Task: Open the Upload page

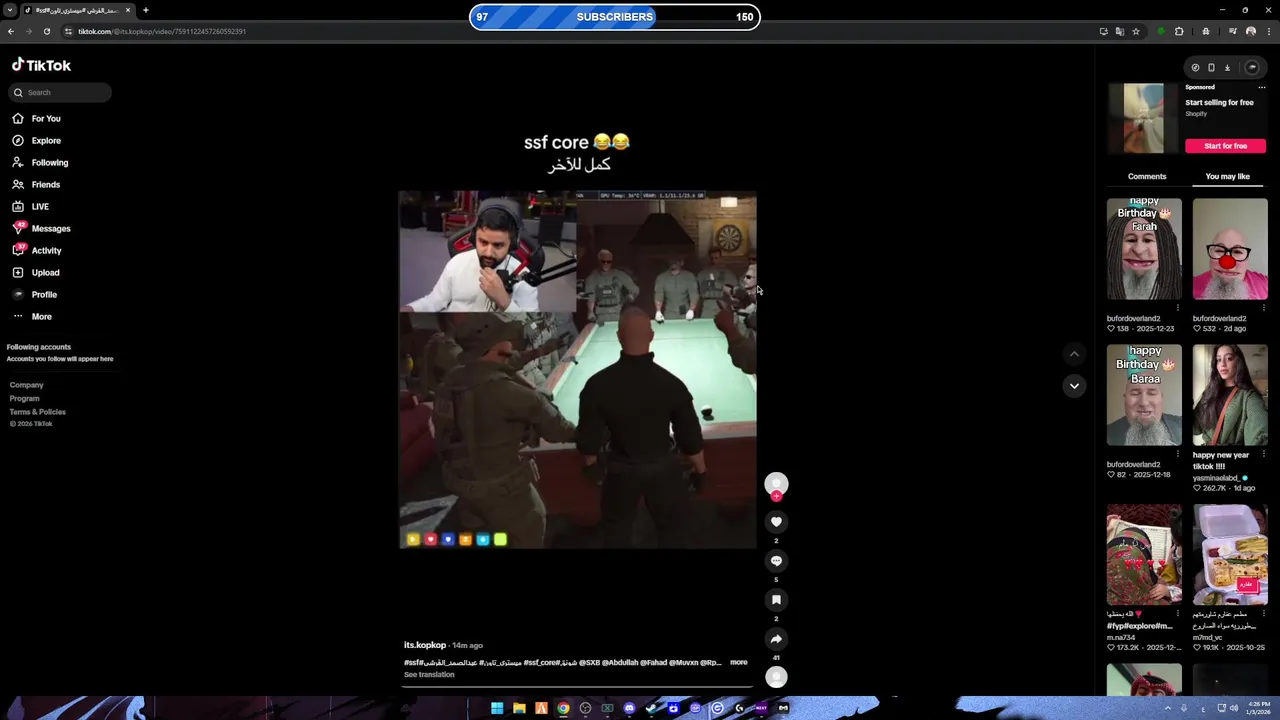Action: [x=36, y=272]
